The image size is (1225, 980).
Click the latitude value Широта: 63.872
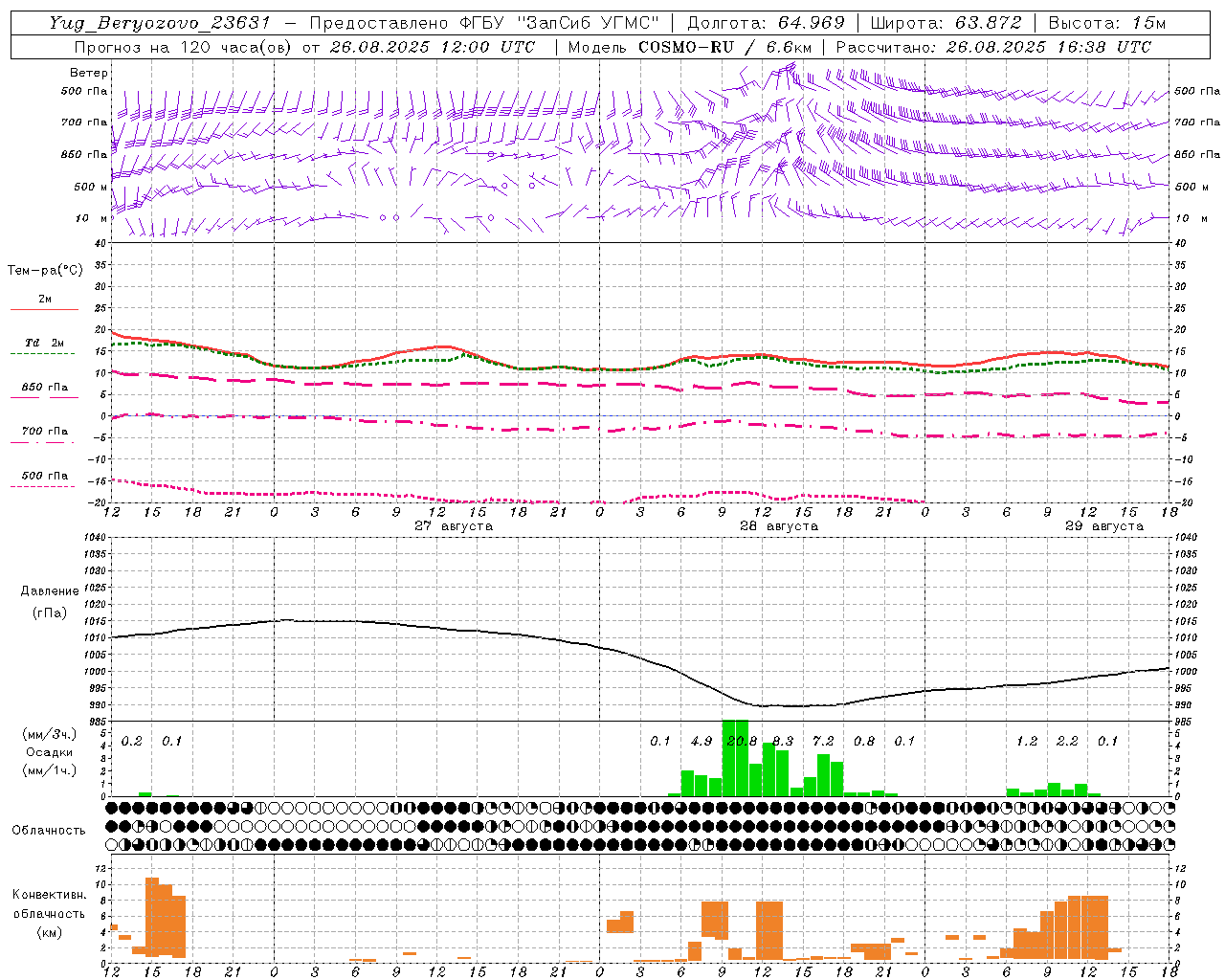(x=946, y=23)
